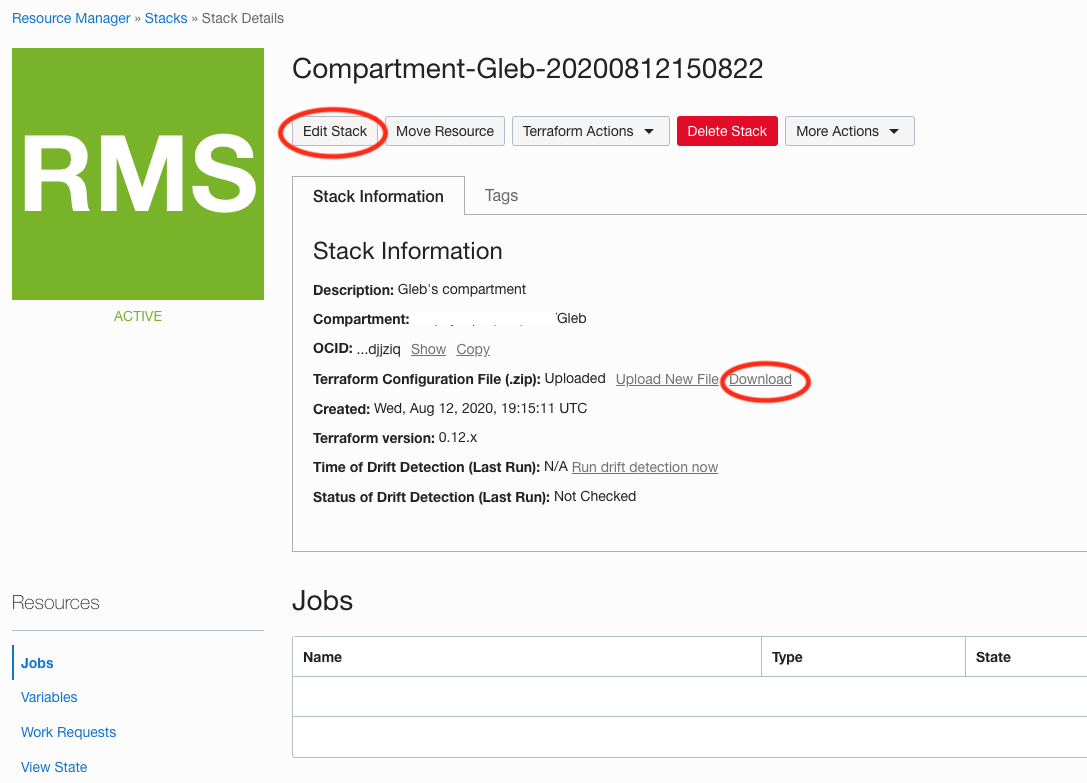Click the Jobs sidebar entry

[x=36, y=662]
